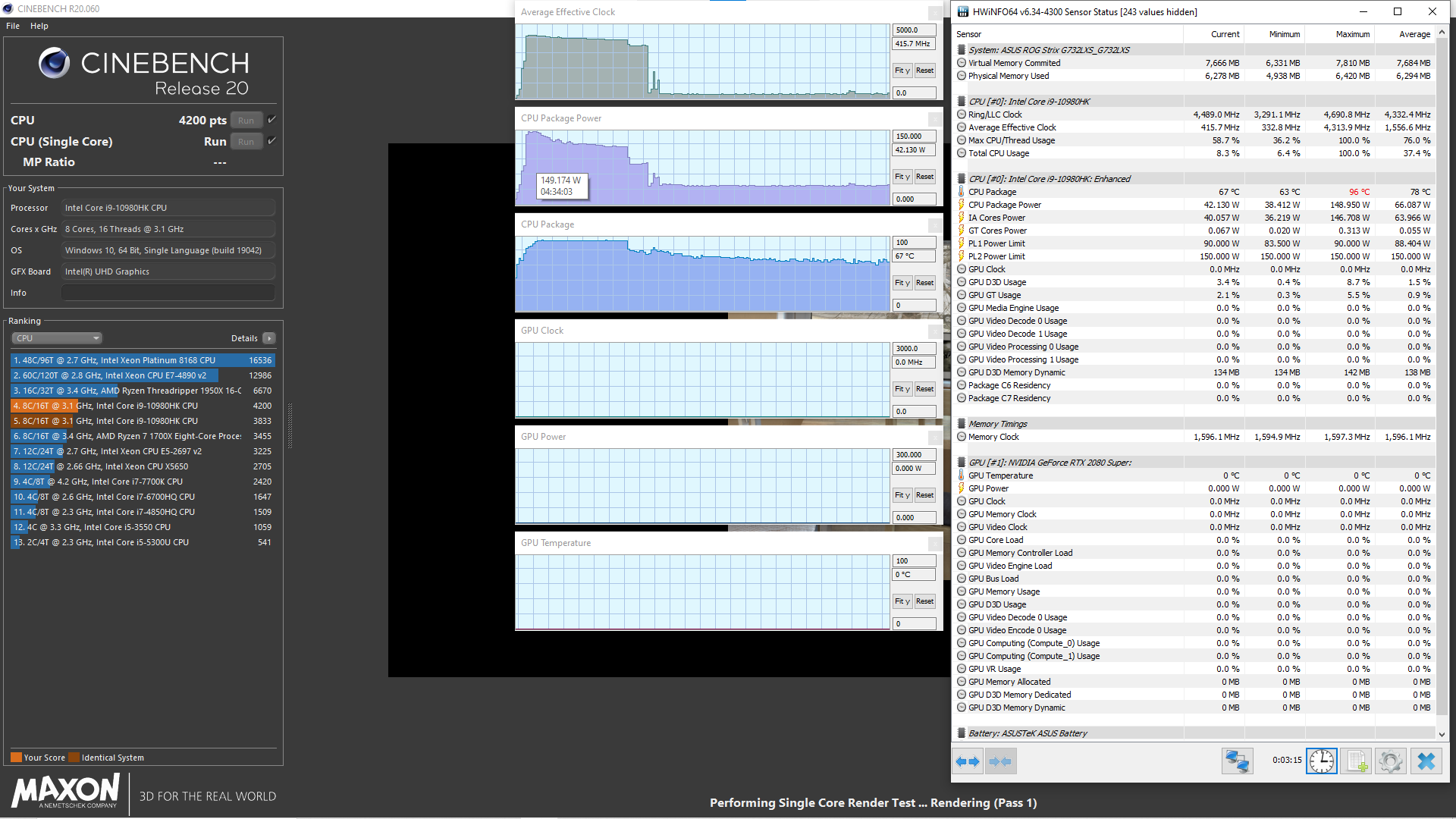1456x819 pixels.
Task: Click the Current column header
Action: [1213, 34]
